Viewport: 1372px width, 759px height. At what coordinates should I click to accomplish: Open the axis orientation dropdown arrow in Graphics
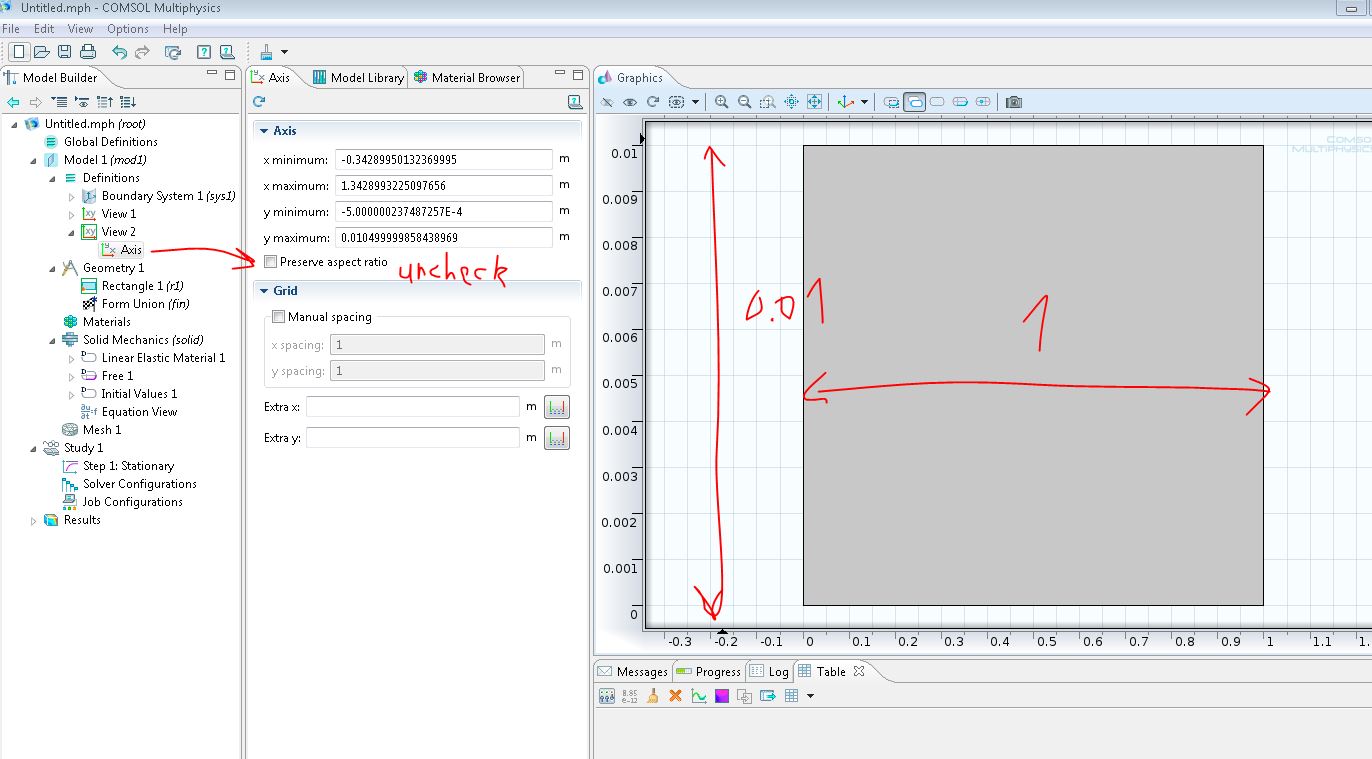coord(864,102)
